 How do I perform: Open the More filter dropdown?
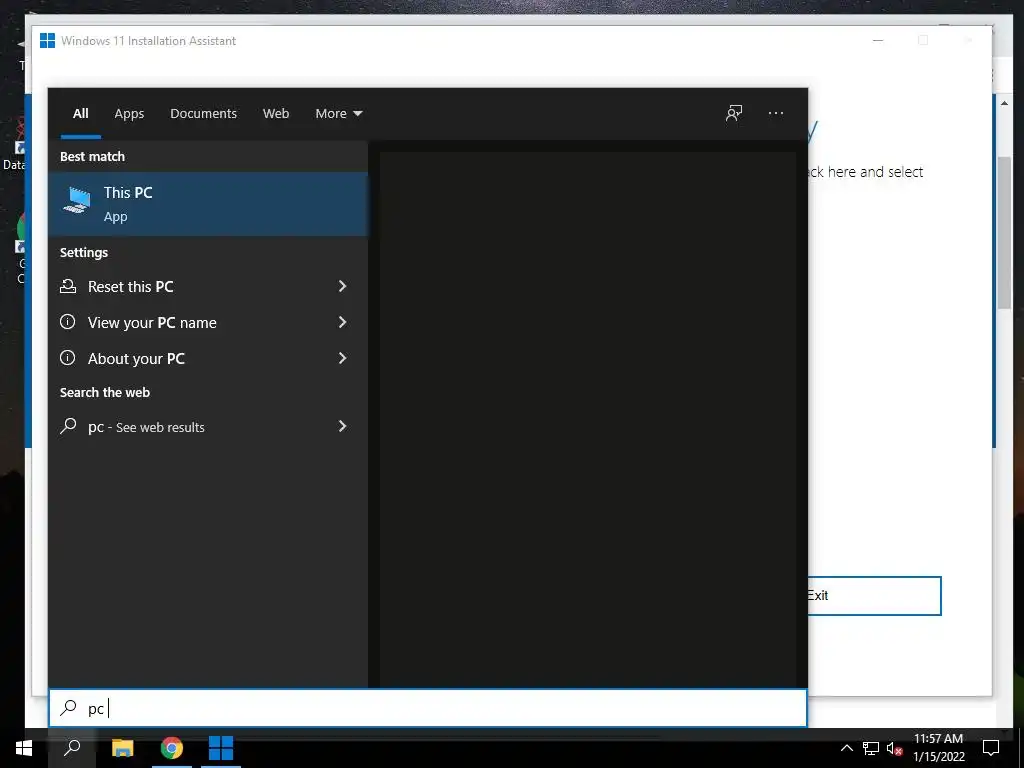tap(339, 114)
